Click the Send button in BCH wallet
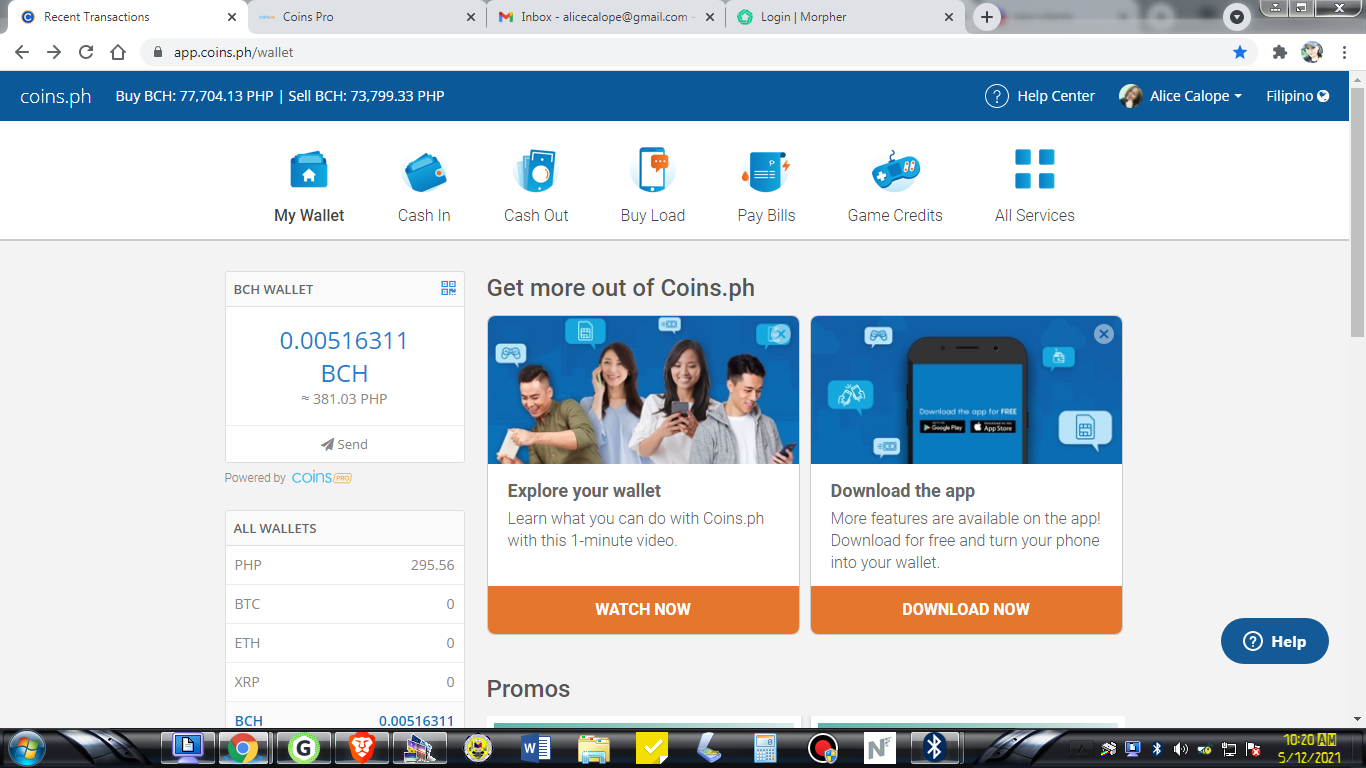1366x768 pixels. [345, 444]
